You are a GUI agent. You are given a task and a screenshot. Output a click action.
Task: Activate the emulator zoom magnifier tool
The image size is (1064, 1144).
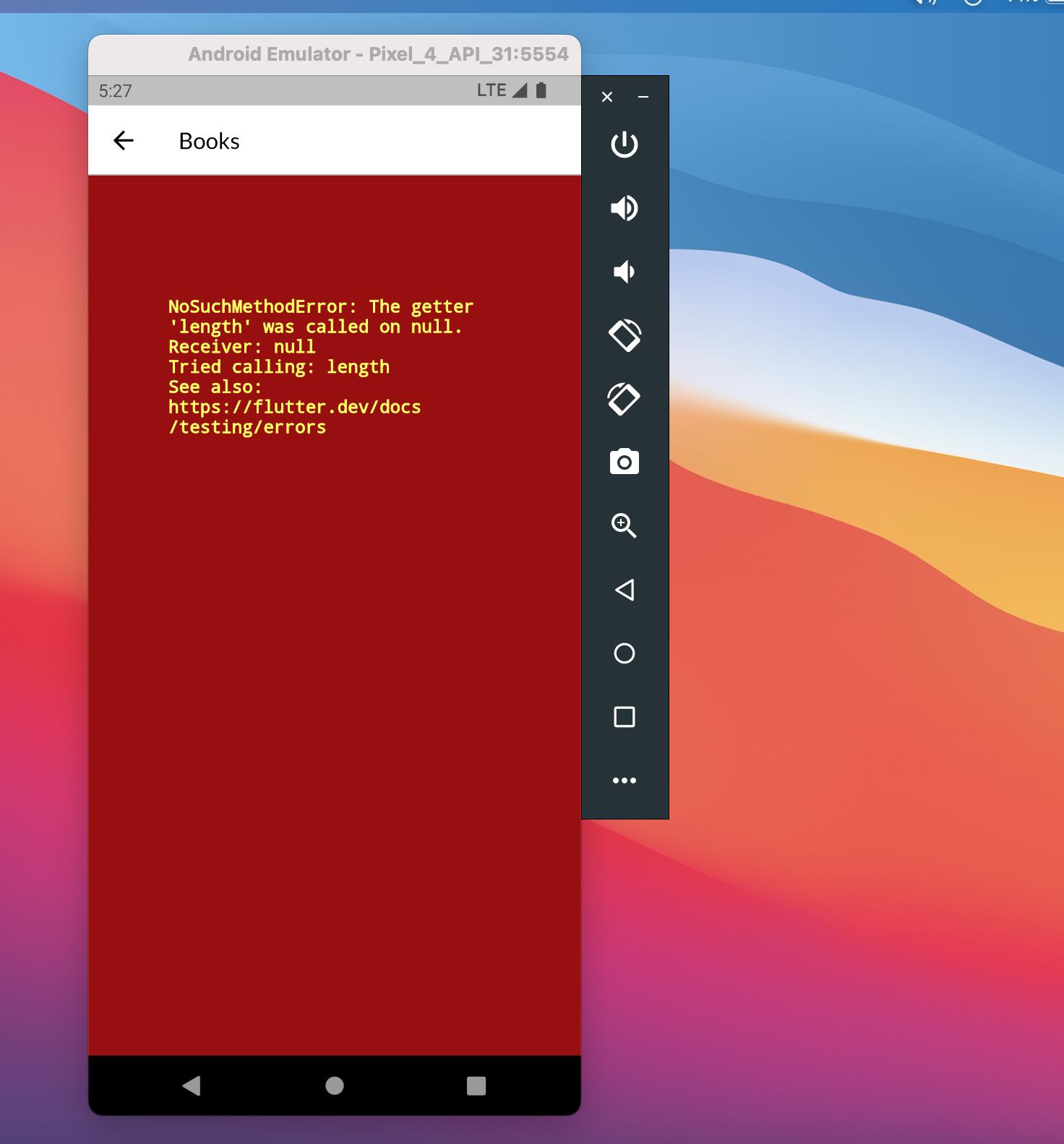(625, 525)
